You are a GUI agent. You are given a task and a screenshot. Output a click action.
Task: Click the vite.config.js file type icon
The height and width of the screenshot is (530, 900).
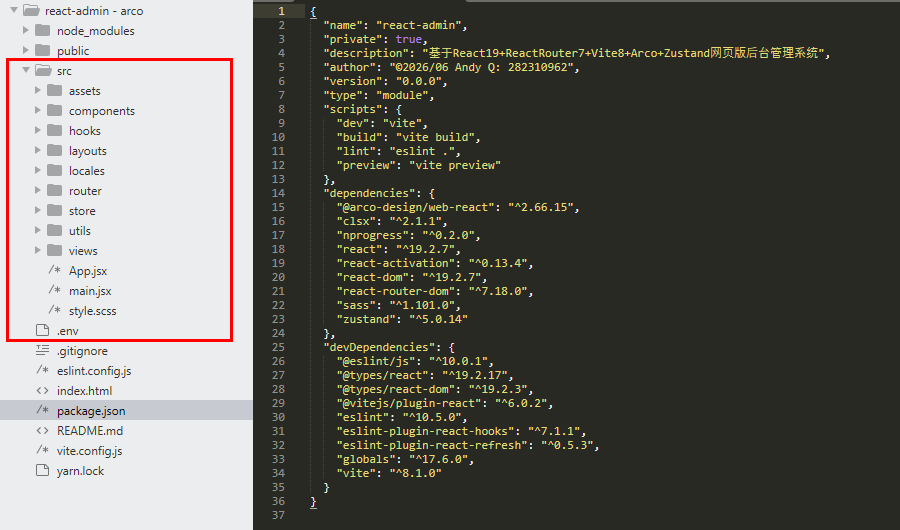[42, 450]
